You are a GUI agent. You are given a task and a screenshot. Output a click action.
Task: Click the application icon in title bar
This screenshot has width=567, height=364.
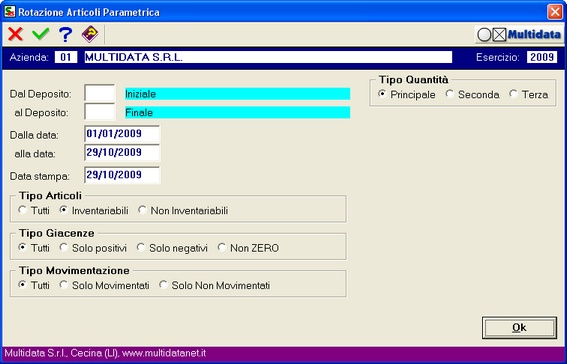point(10,12)
